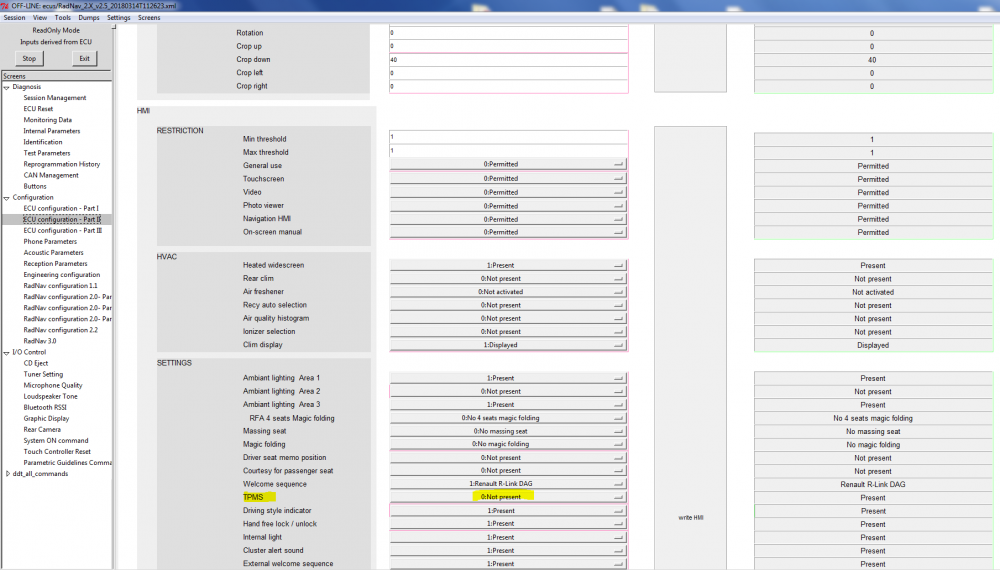The height and width of the screenshot is (570, 1000).
Task: Open the Settings menu
Action: [119, 18]
